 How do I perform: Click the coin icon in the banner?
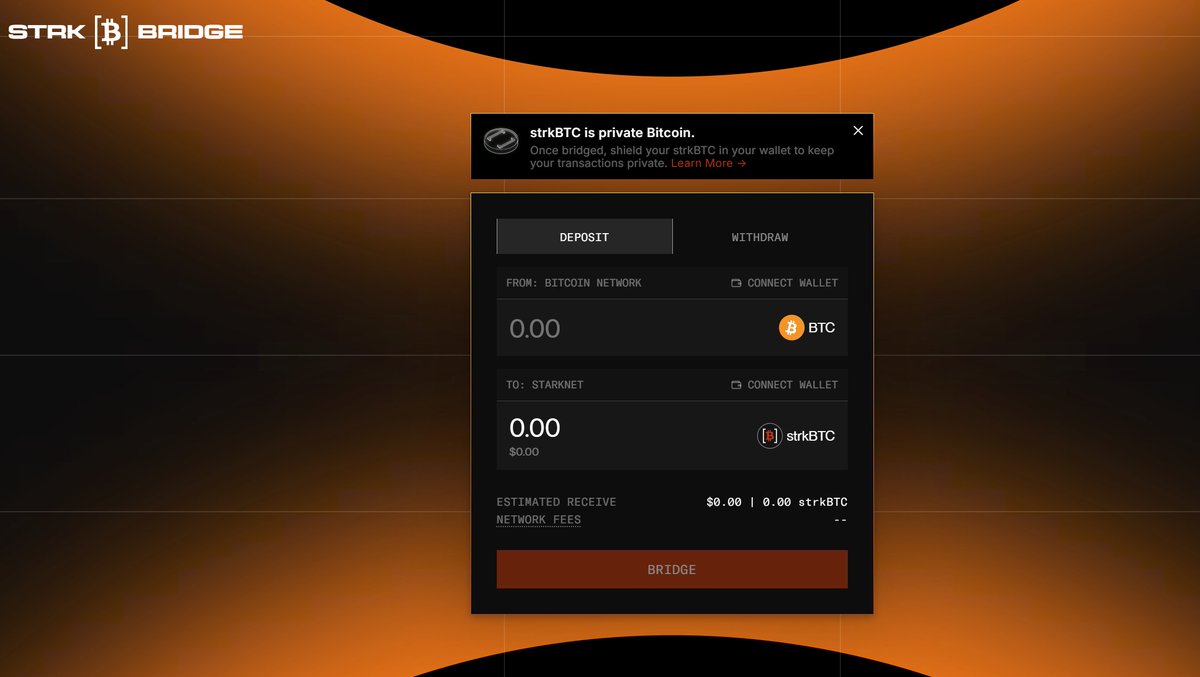(501, 142)
